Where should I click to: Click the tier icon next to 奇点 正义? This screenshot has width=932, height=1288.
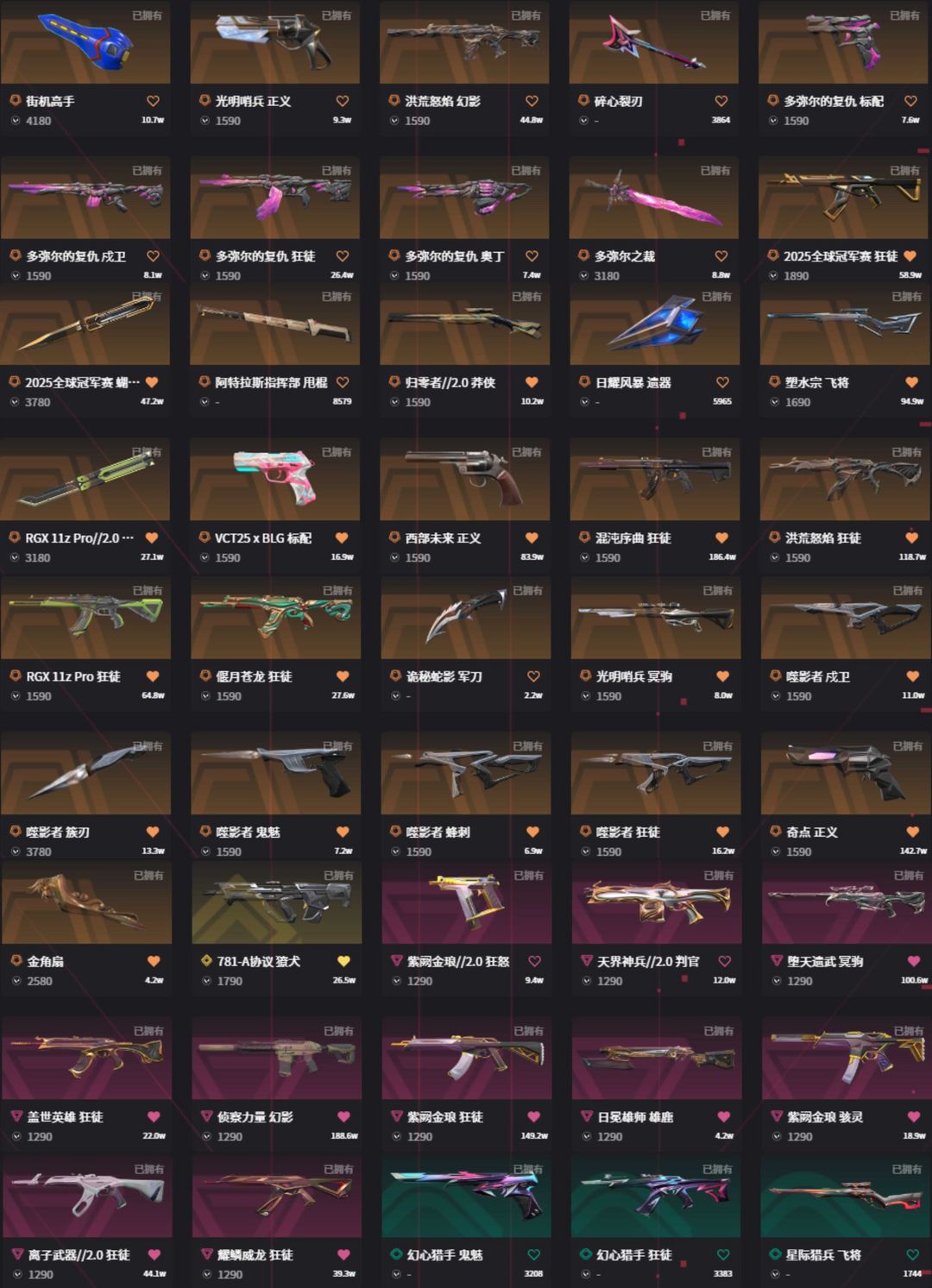coord(775,832)
